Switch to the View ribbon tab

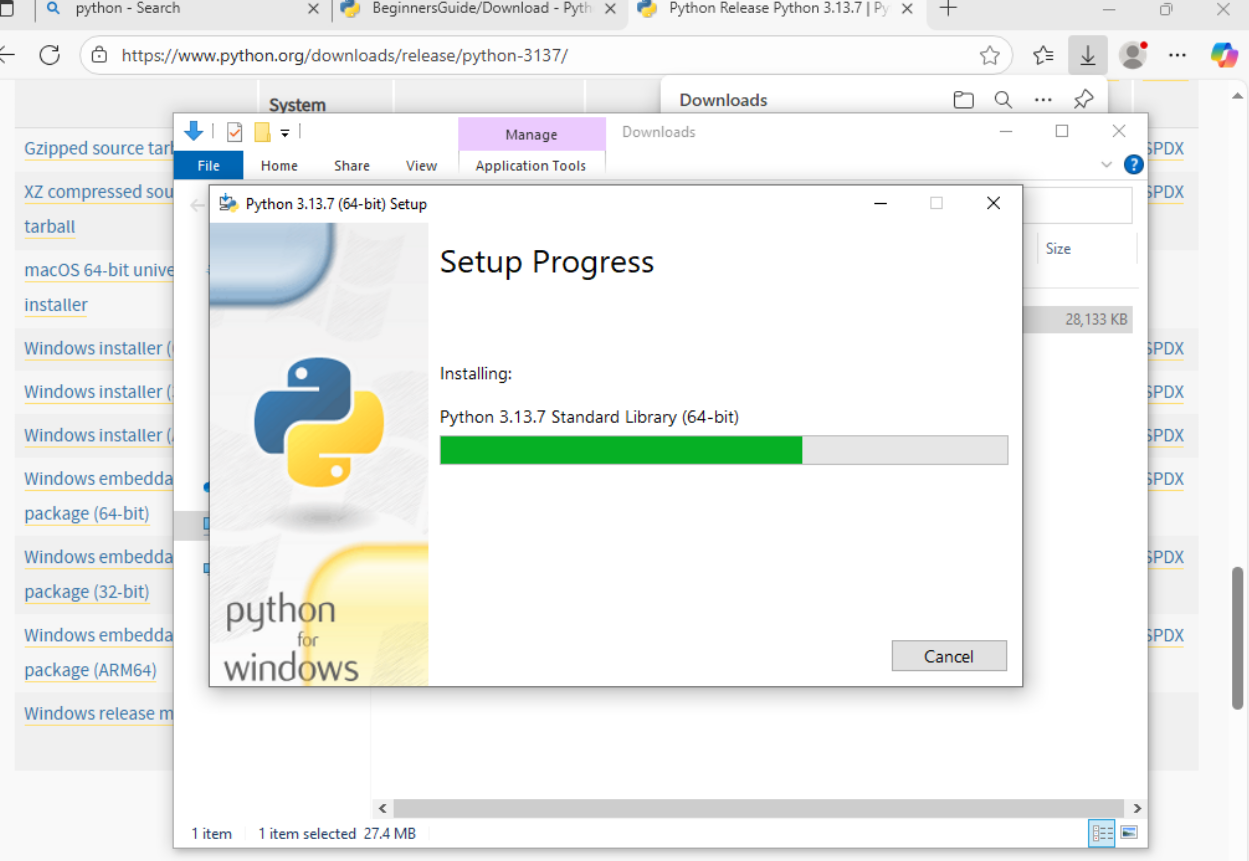click(421, 165)
